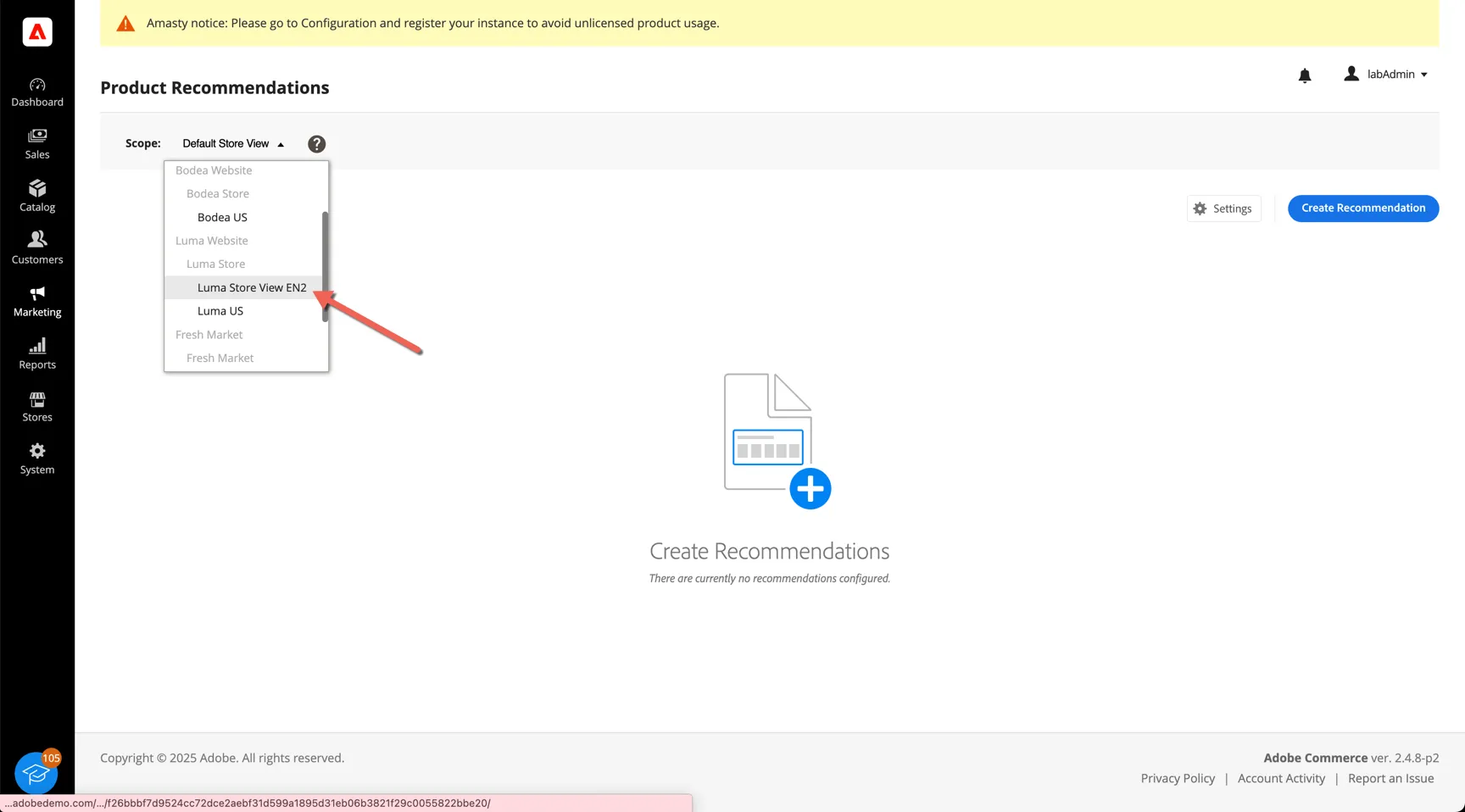Open the Reports chart icon
This screenshot has width=1465, height=812.
(37, 346)
